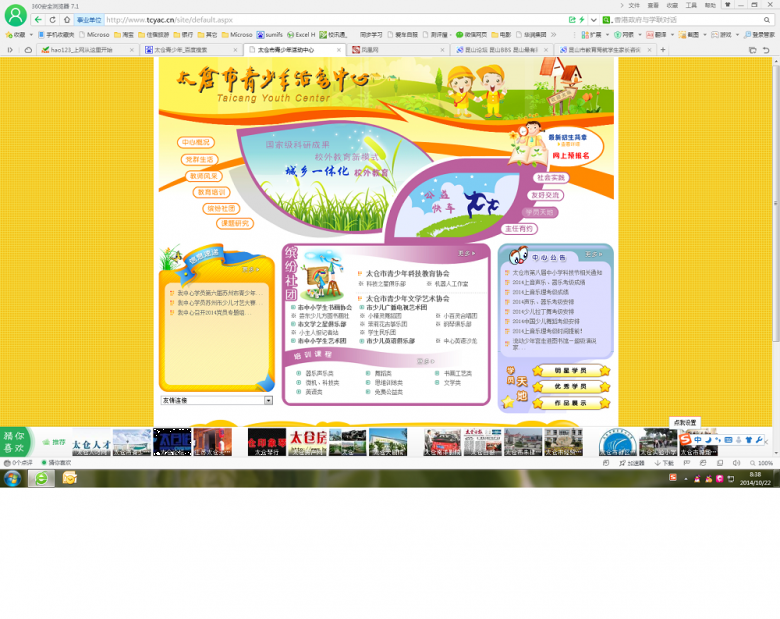Image resolution: width=780 pixels, height=619 pixels.
Task: Open the 工具 menu
Action: click(x=691, y=5)
